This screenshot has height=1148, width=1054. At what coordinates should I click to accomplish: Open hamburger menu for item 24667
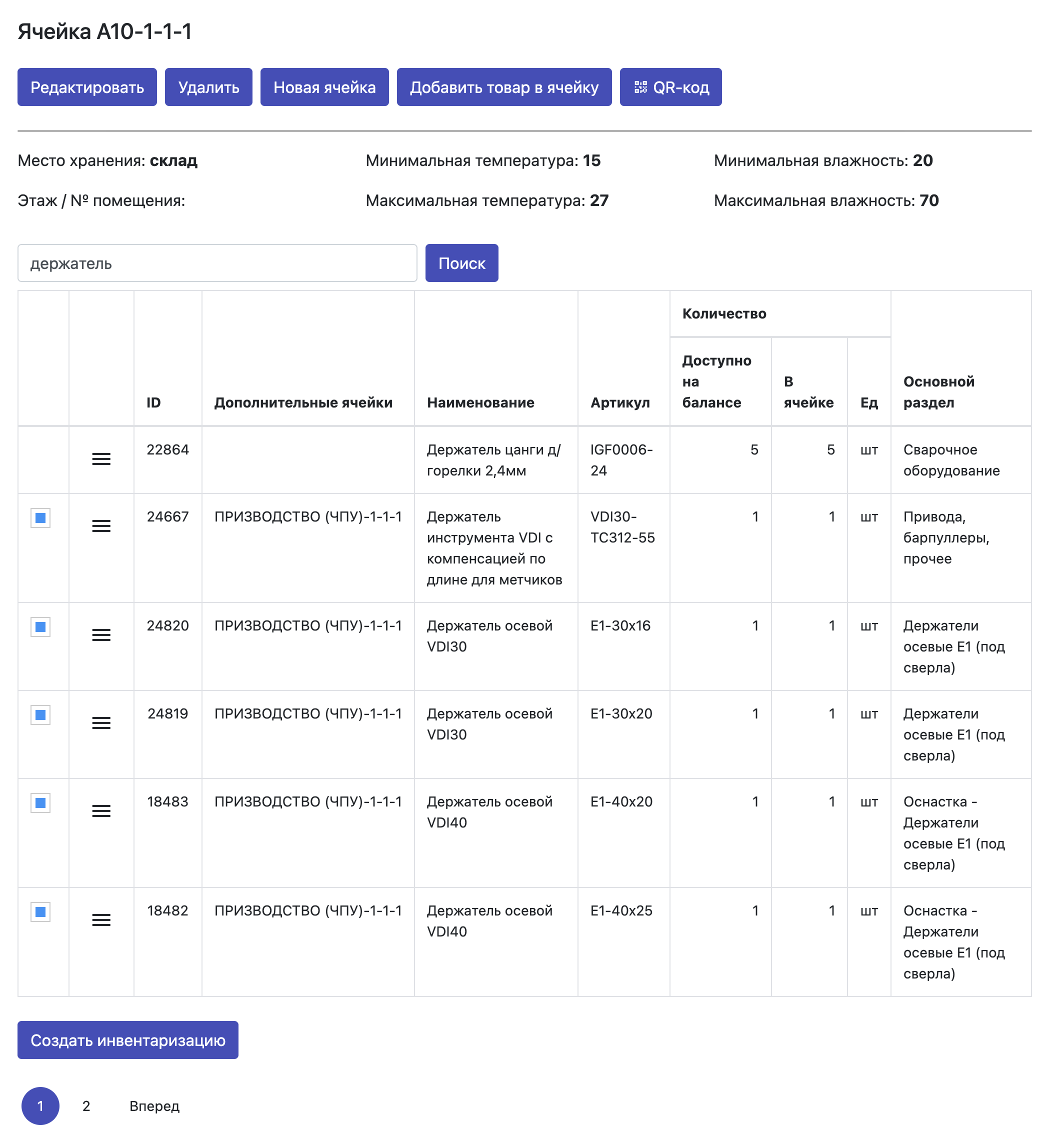click(x=101, y=526)
